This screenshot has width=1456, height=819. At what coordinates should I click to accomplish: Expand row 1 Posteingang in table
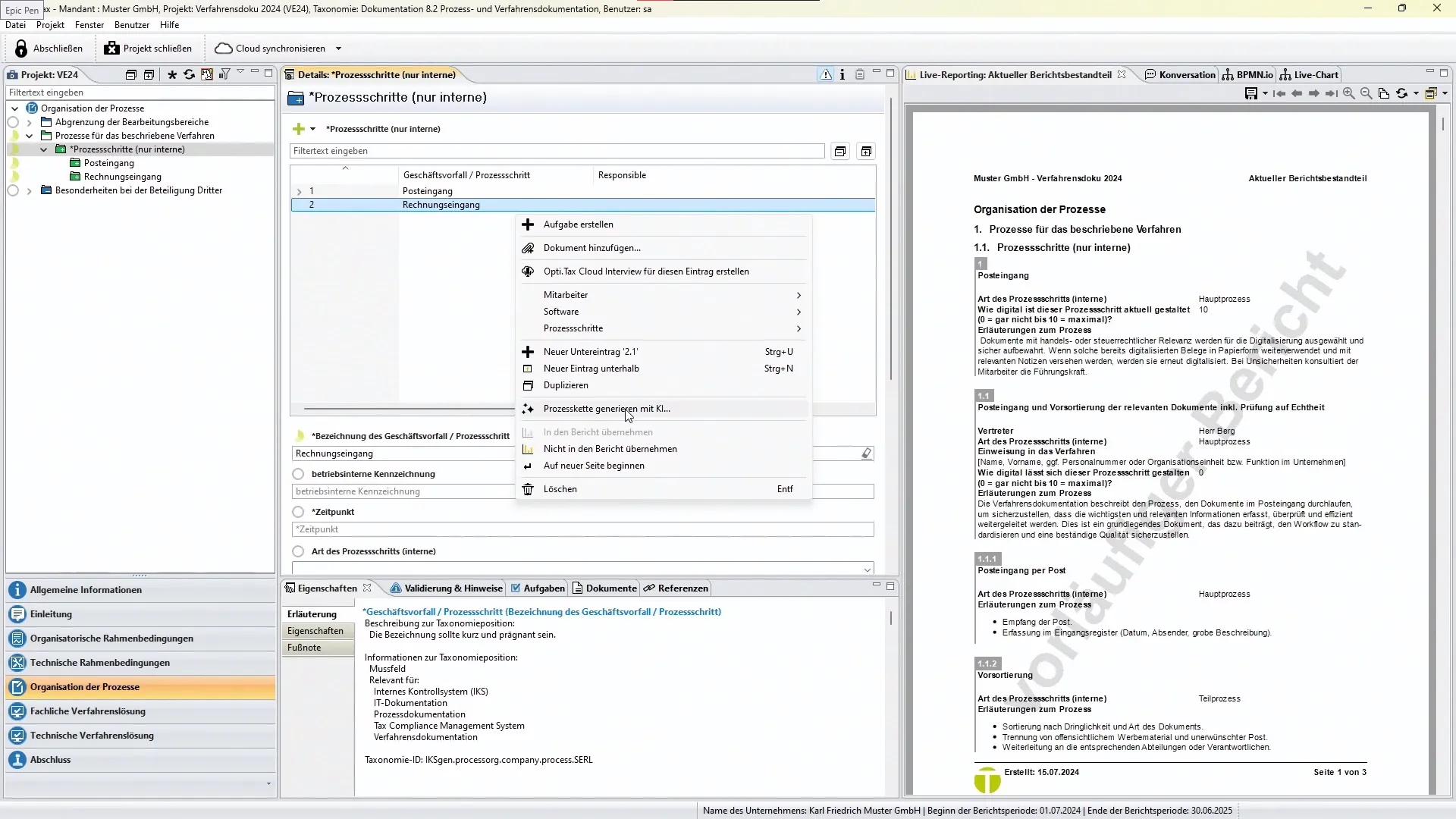pyautogui.click(x=299, y=191)
